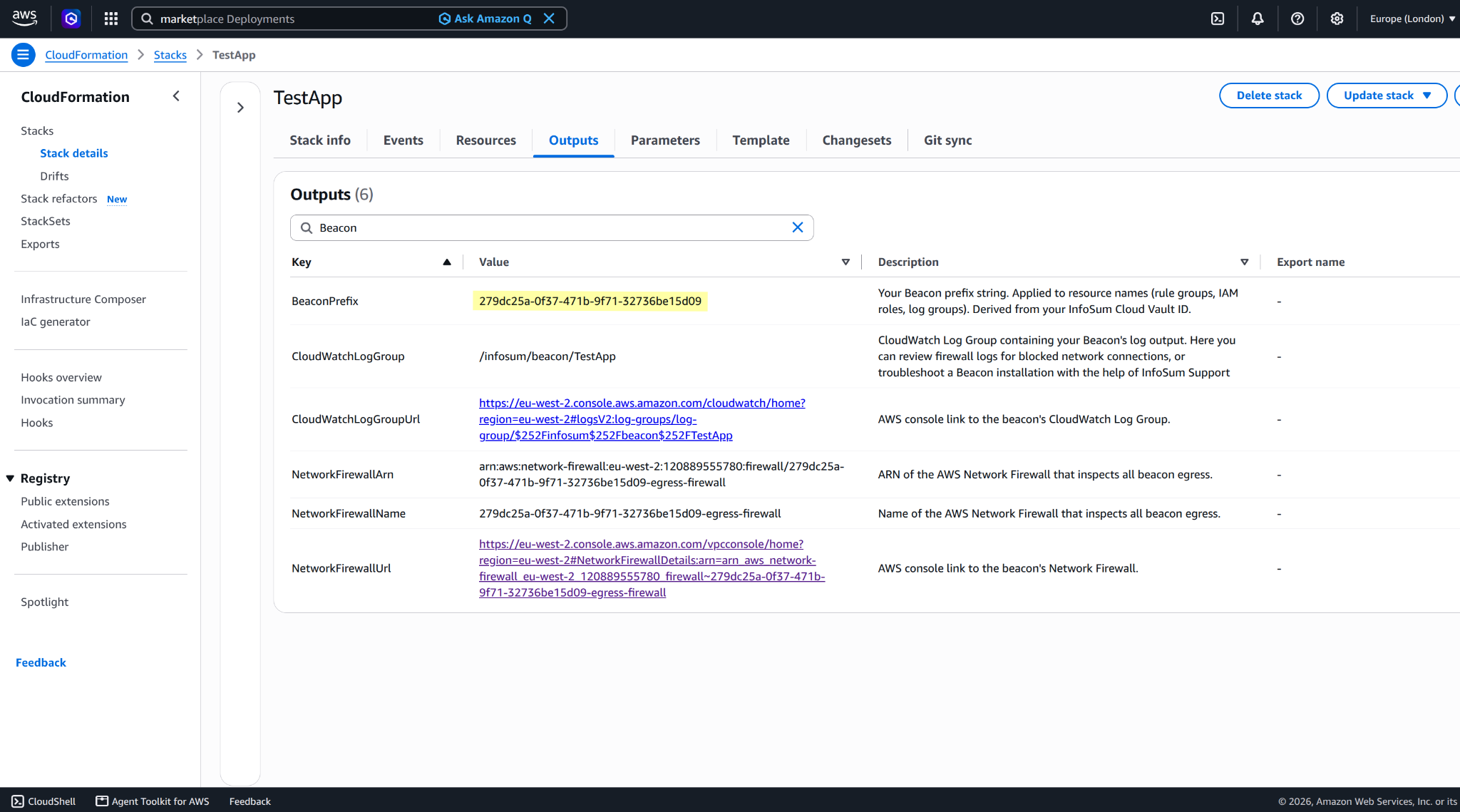Launch CloudShell from the top bar icon

tap(1218, 19)
